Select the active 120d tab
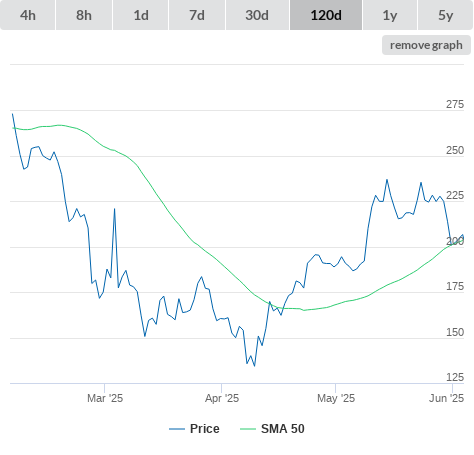This screenshot has height=455, width=474. coord(326,15)
